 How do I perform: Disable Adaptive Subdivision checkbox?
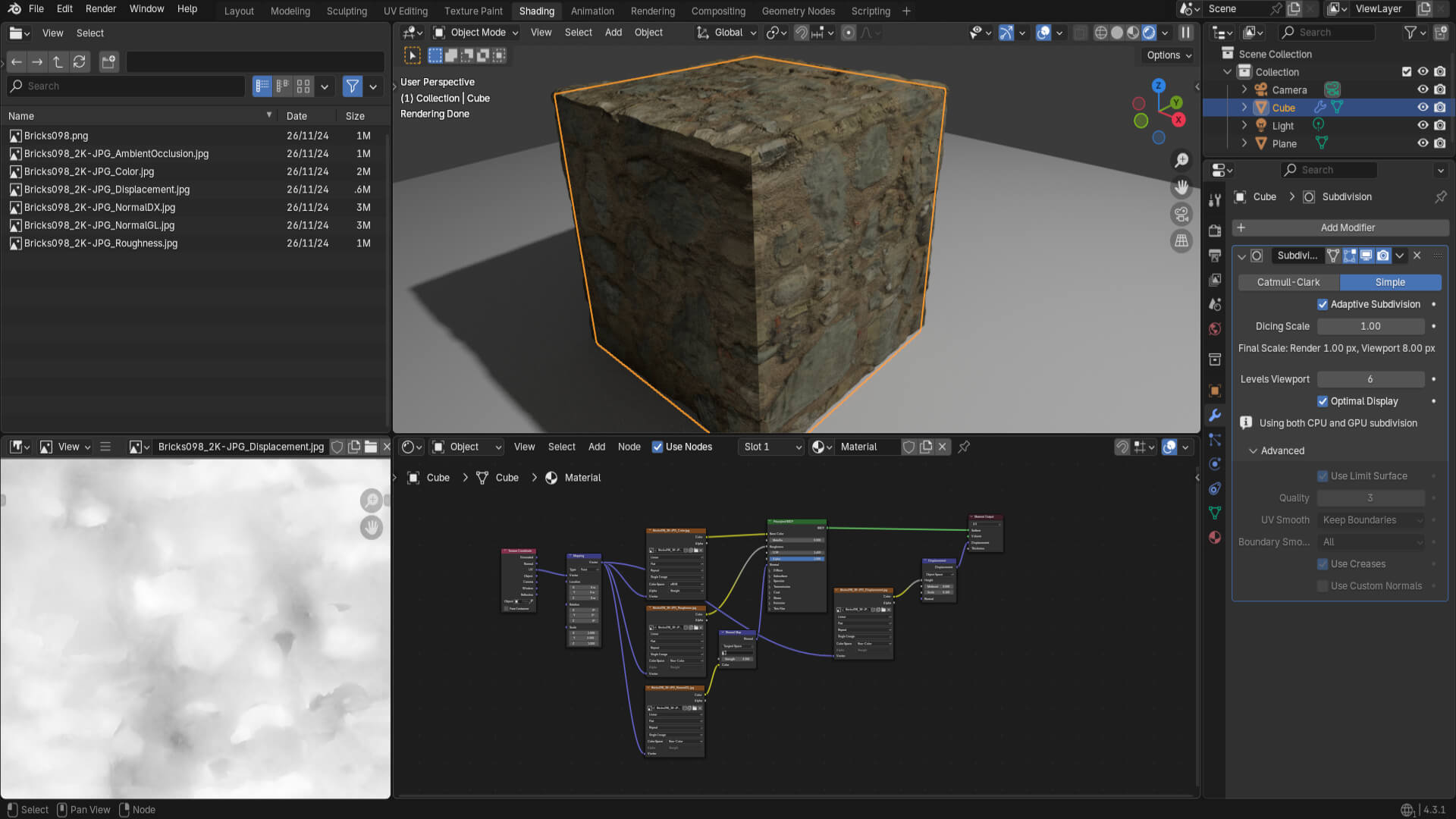(x=1323, y=304)
